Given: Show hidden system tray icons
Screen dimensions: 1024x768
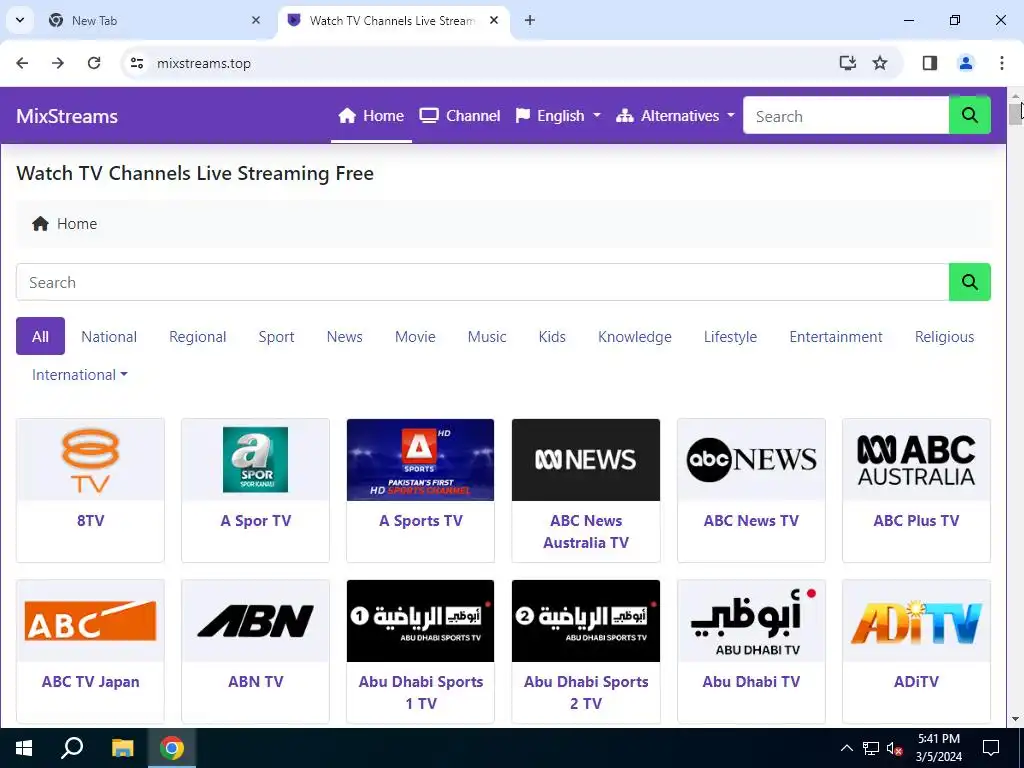Looking at the screenshot, I should coord(846,748).
